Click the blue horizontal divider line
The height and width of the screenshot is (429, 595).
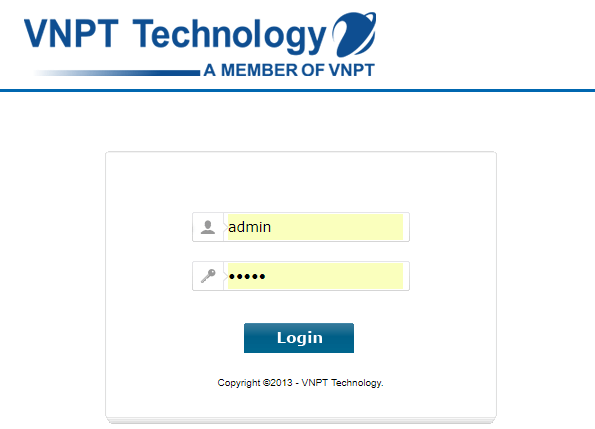coord(298,91)
